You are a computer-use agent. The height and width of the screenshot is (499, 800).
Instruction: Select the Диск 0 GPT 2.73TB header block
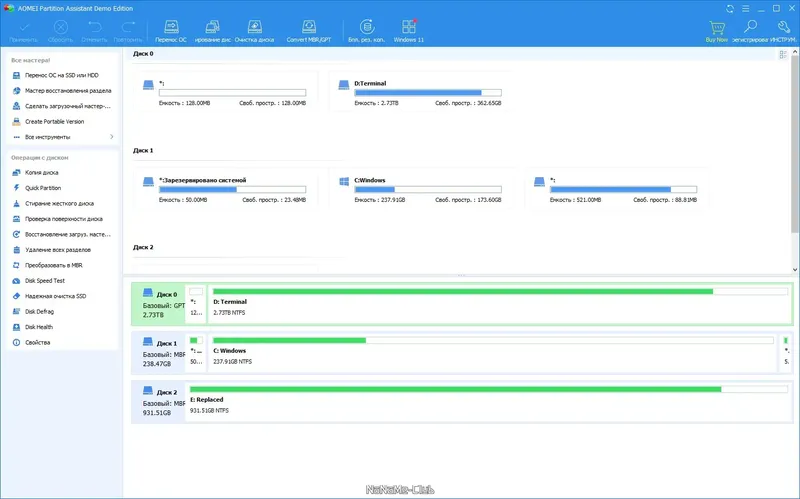pos(158,304)
